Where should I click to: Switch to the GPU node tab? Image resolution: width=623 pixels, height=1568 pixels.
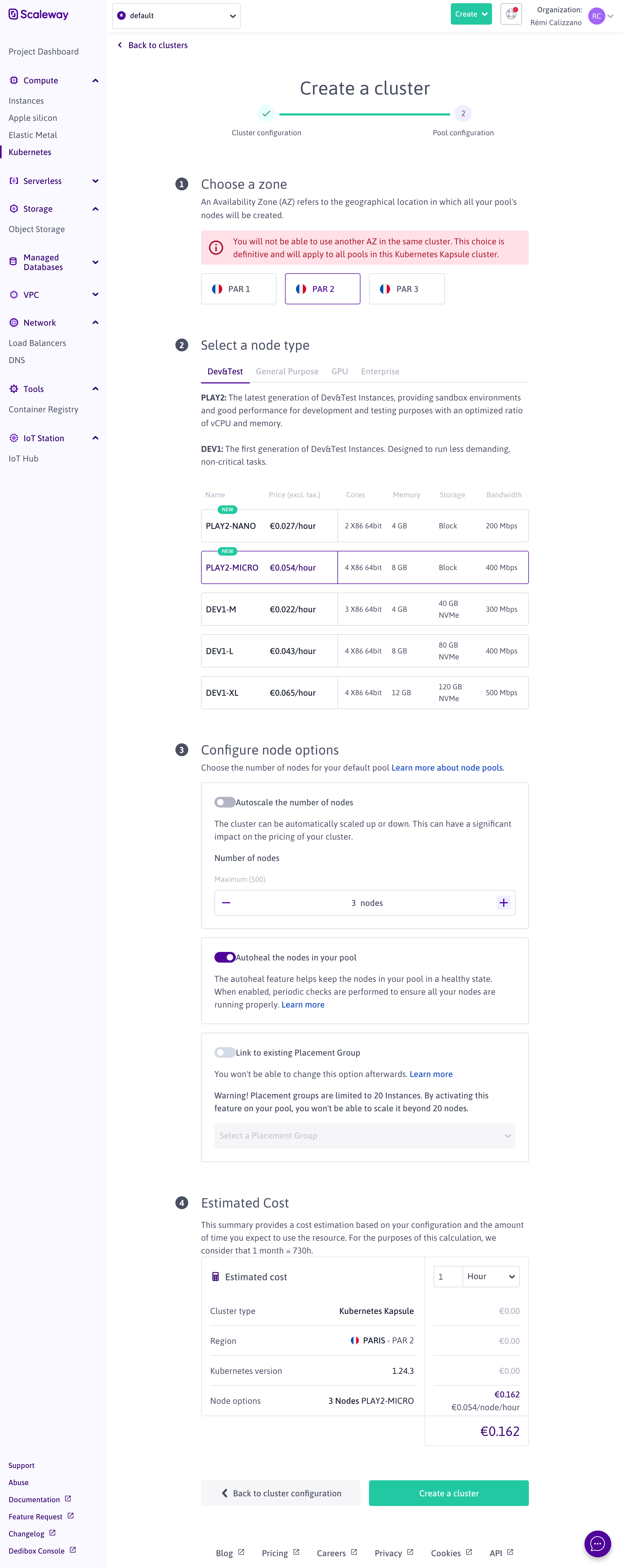point(340,371)
